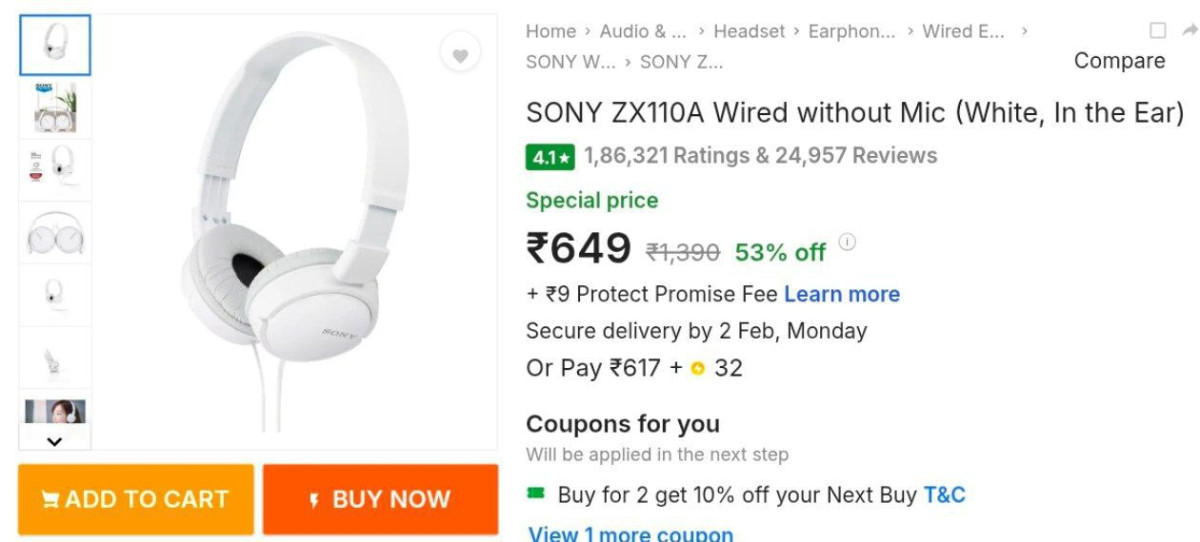The image size is (1200, 542).
Task: Select the thumbnail showing a woman wearing headphones
Action: click(x=55, y=411)
